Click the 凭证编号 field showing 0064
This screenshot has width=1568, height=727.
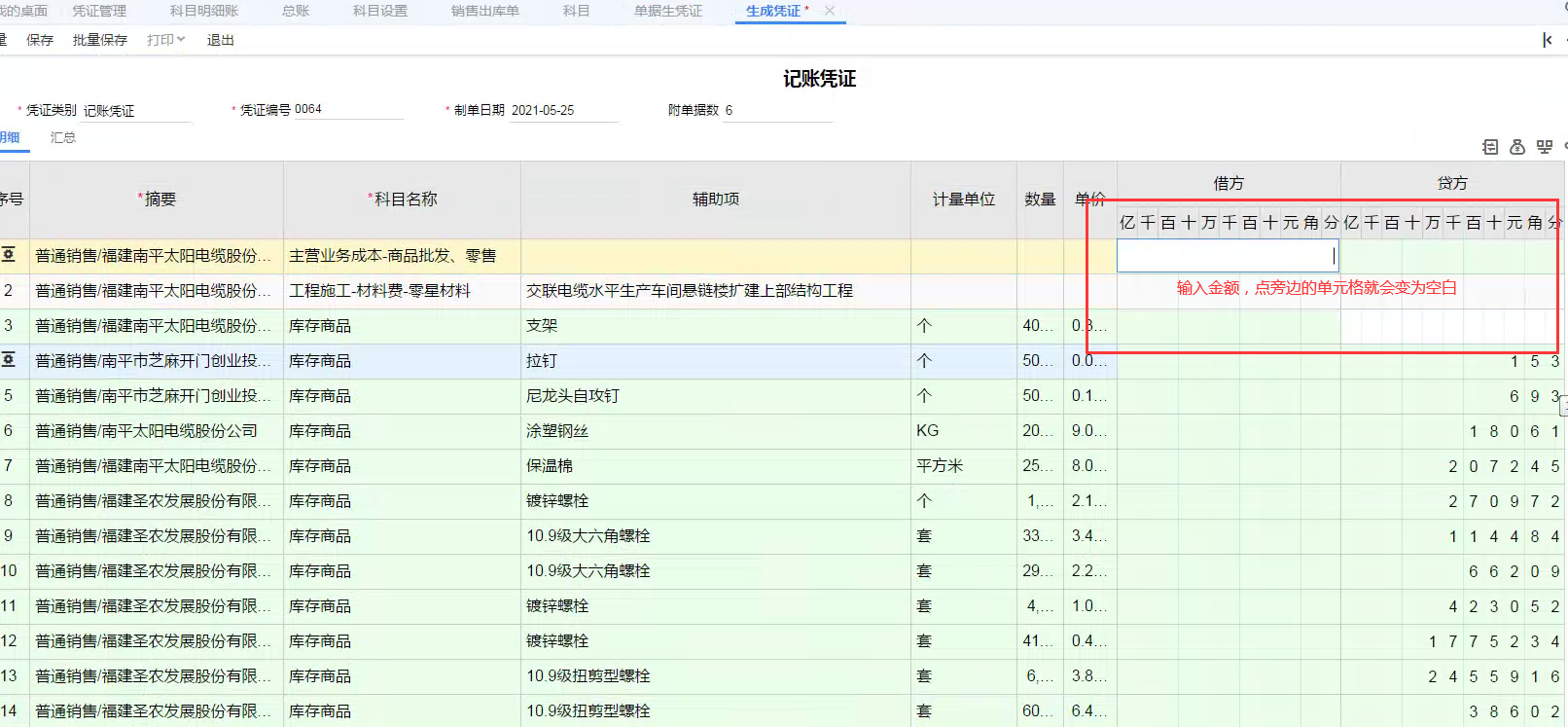(x=348, y=110)
